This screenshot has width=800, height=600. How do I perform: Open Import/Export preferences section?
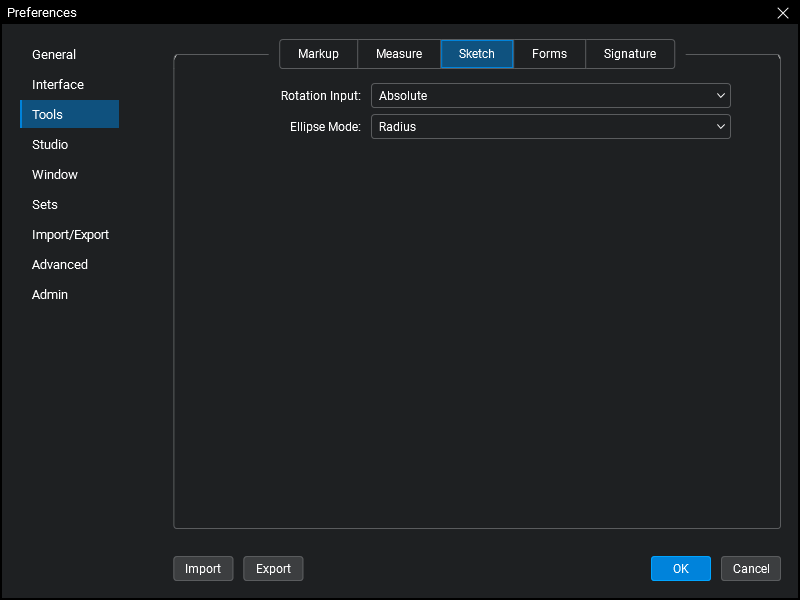click(70, 235)
